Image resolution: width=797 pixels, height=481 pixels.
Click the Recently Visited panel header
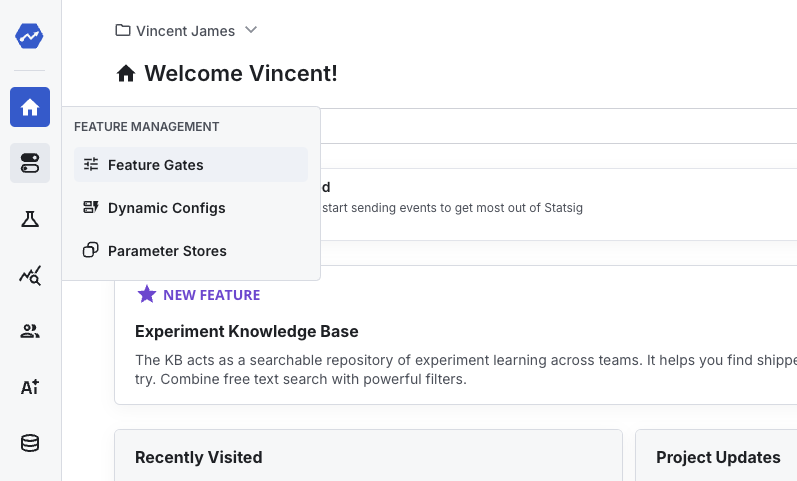(198, 457)
